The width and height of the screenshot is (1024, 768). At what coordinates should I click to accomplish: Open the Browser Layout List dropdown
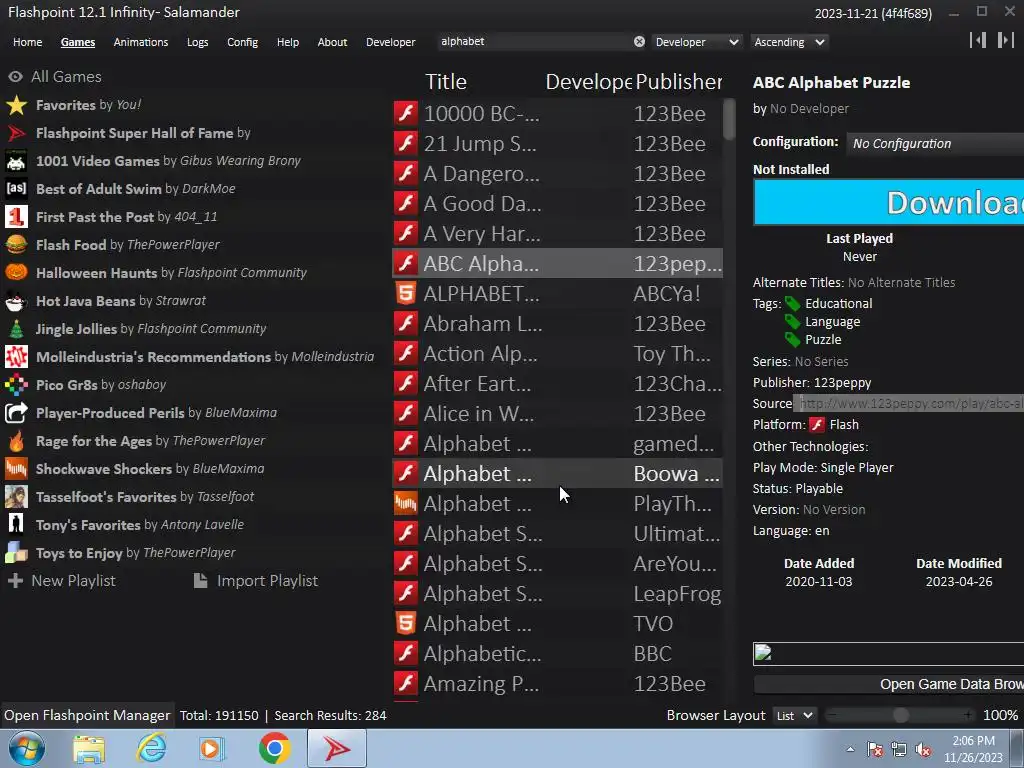tap(795, 716)
